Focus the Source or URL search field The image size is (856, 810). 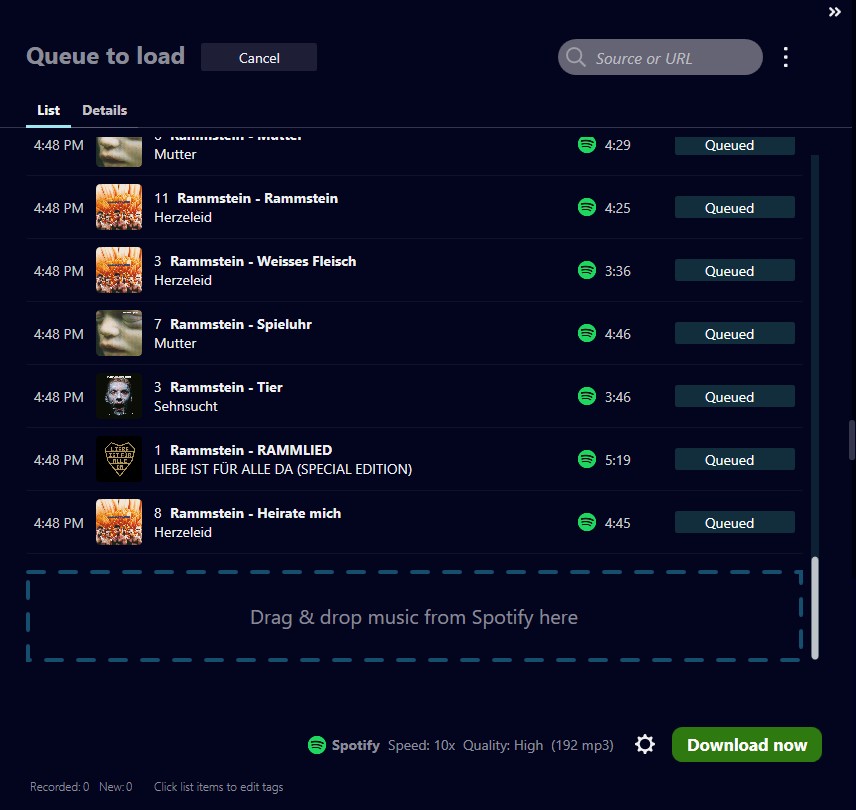click(660, 57)
